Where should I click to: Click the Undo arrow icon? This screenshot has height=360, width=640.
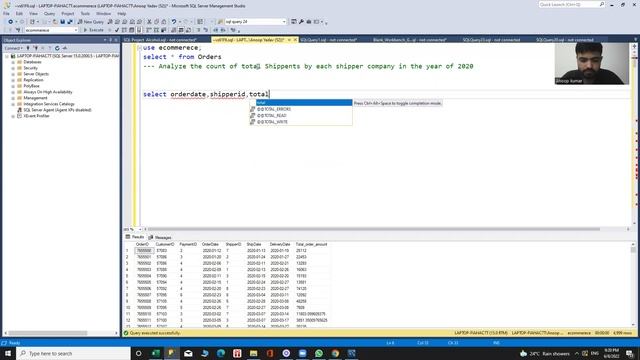tap(174, 22)
